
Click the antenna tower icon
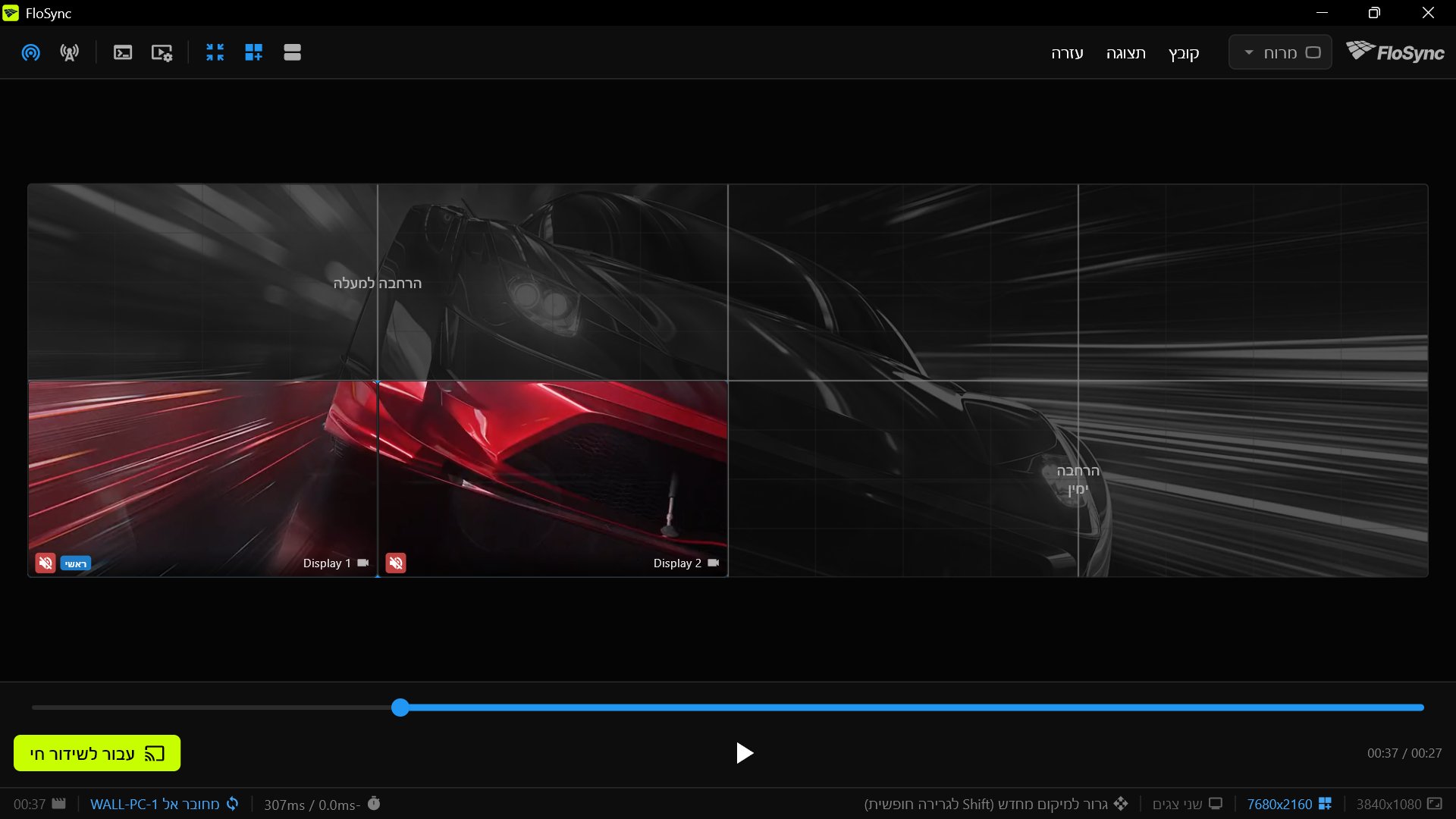(70, 52)
